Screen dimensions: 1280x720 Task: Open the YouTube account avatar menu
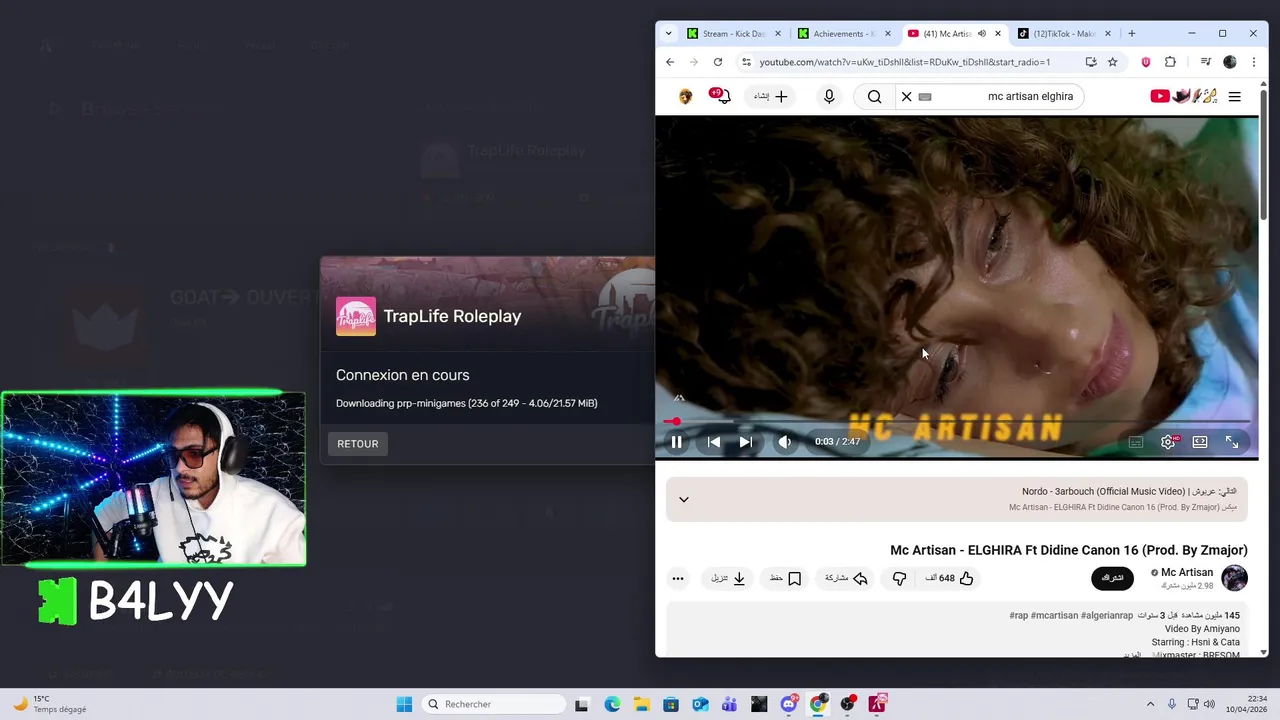coord(685,97)
